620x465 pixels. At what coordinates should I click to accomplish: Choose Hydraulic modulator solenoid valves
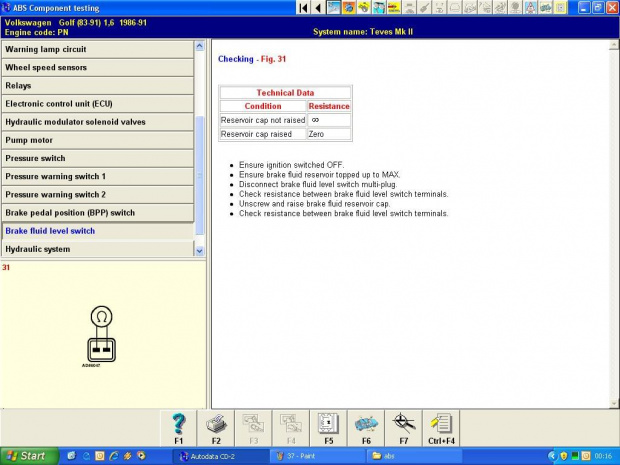pyautogui.click(x=98, y=121)
